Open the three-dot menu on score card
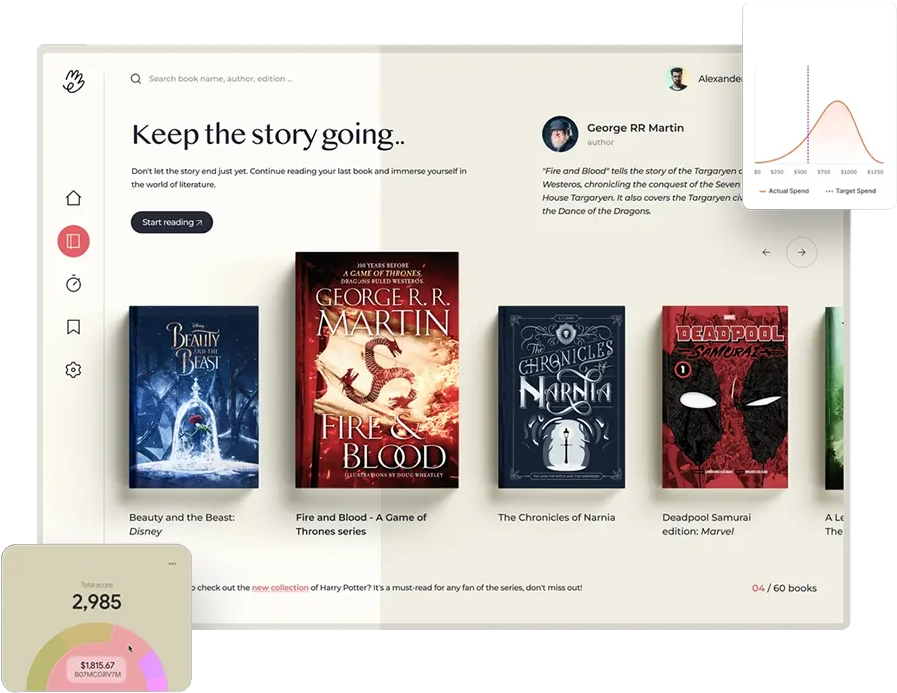Screen dimensions: 897x693 tap(172, 564)
